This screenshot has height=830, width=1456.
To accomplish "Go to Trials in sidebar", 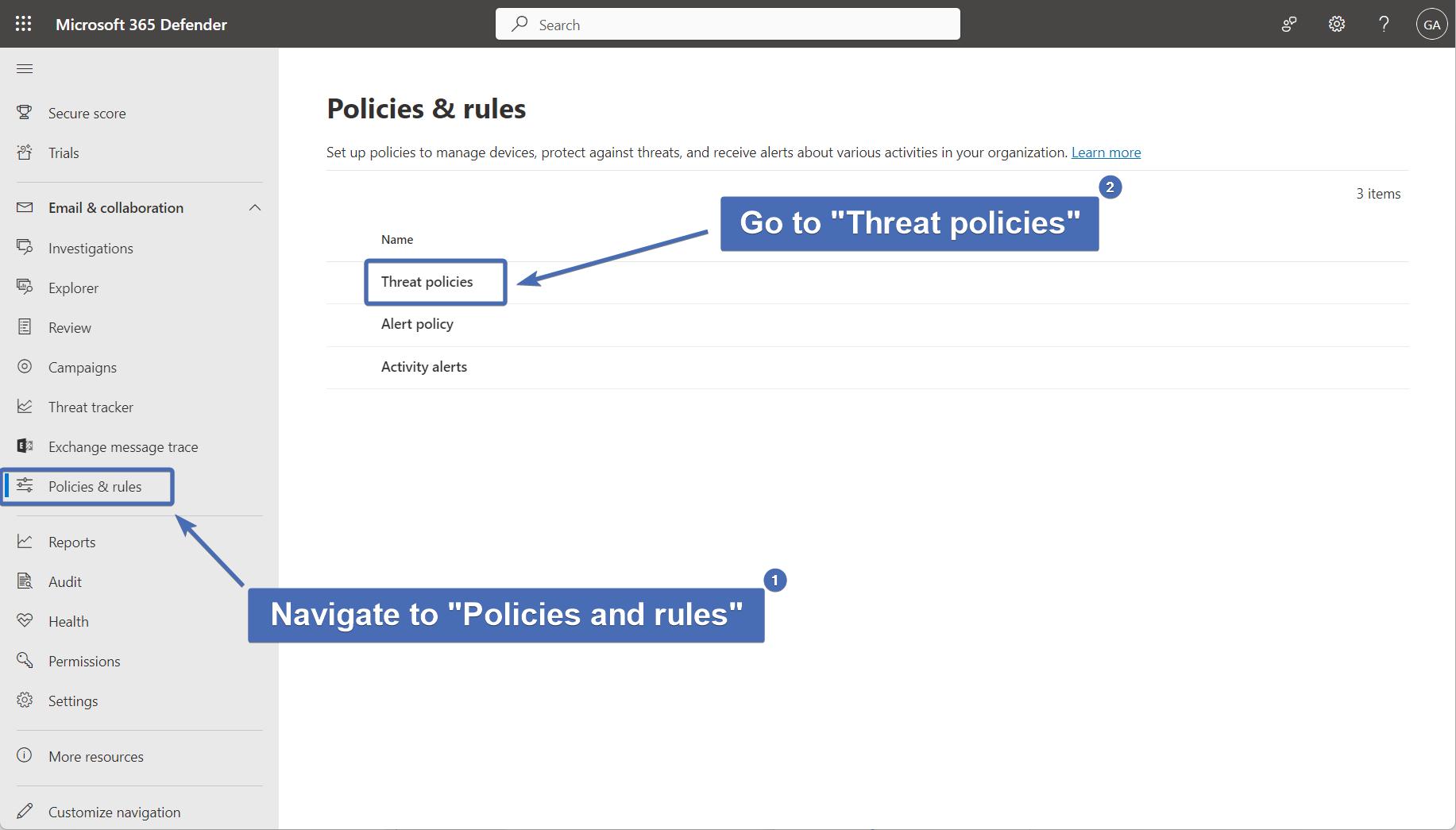I will click(64, 153).
